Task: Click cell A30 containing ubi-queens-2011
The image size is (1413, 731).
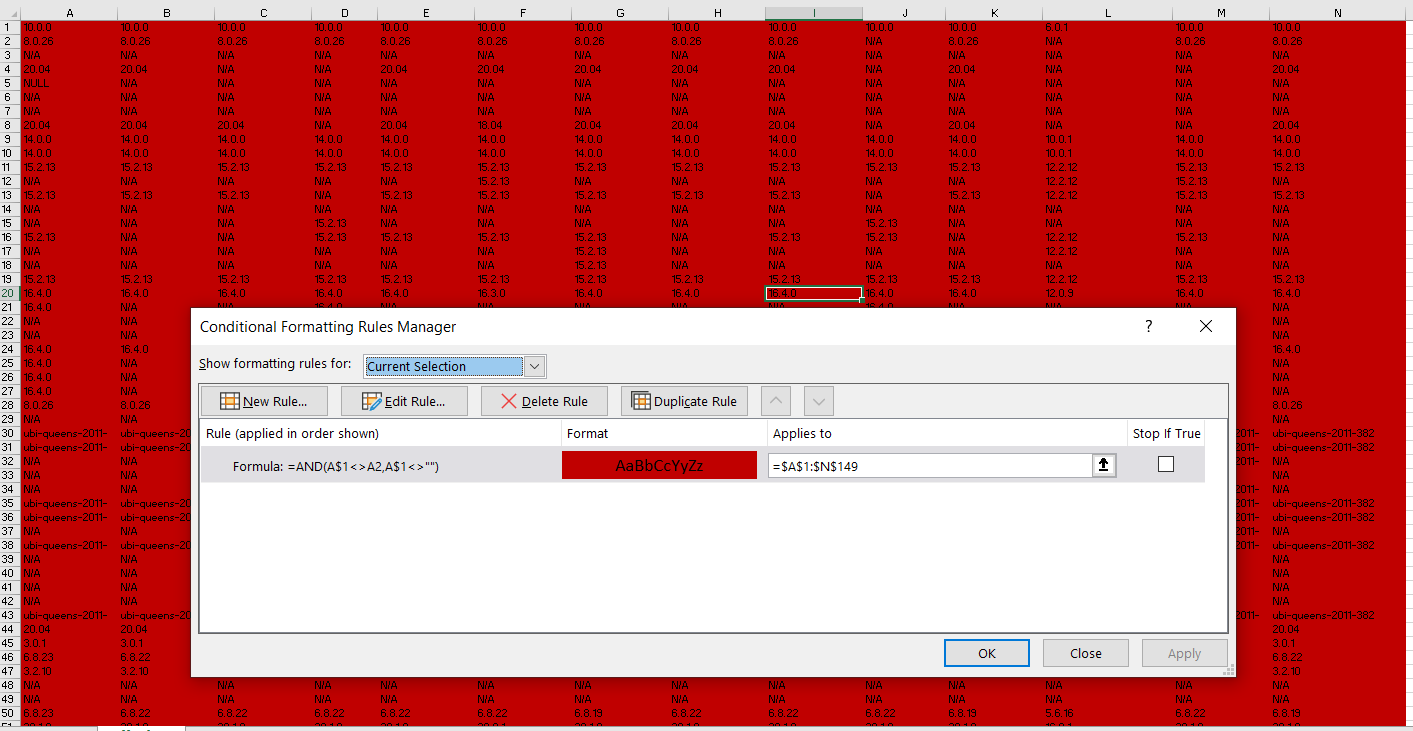Action: [x=69, y=433]
